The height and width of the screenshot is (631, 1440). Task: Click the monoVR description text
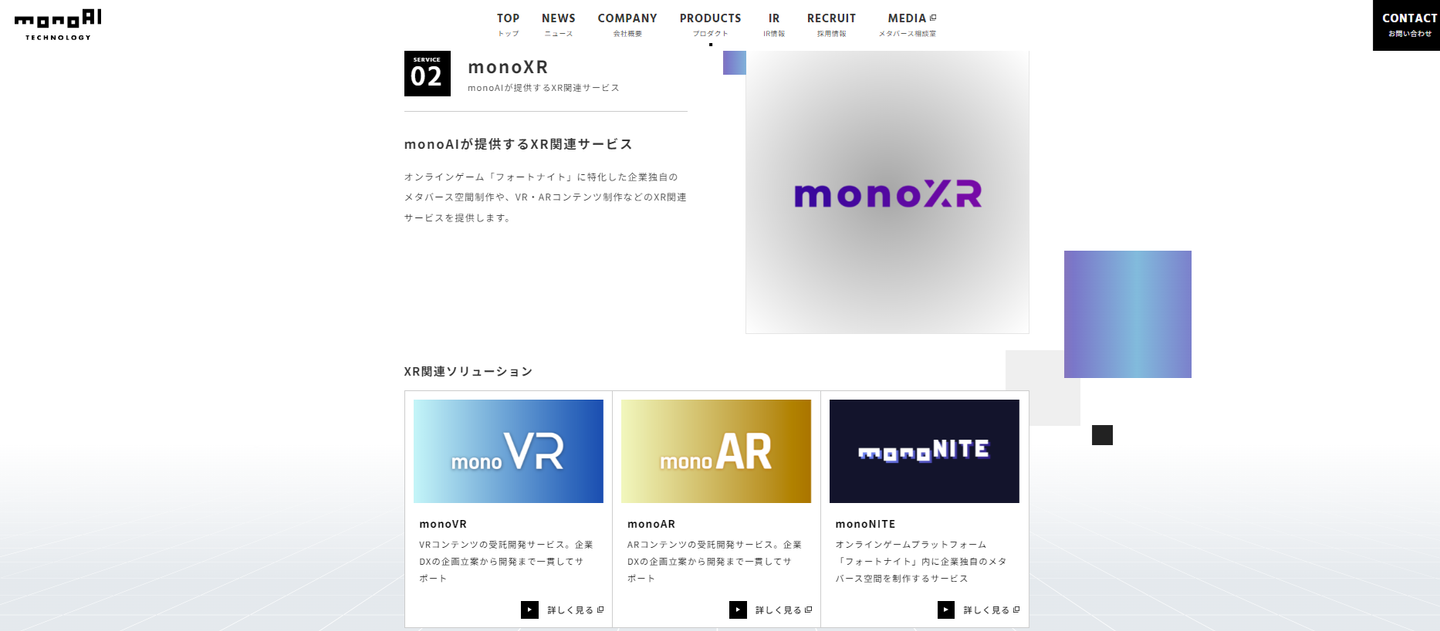tap(506, 561)
